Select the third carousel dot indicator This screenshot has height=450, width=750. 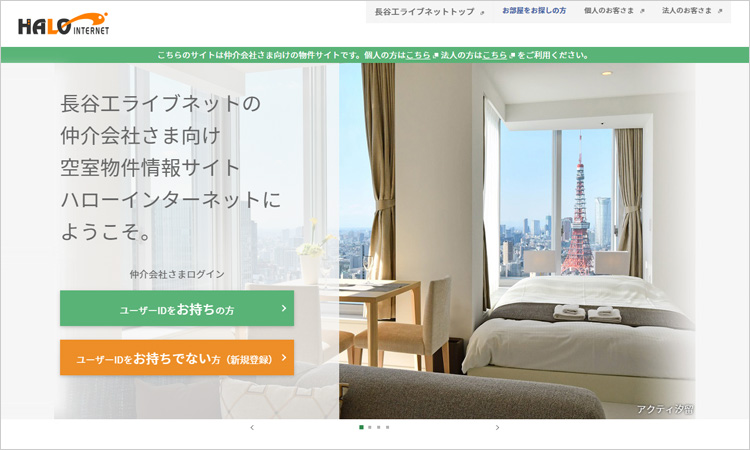pos(379,427)
